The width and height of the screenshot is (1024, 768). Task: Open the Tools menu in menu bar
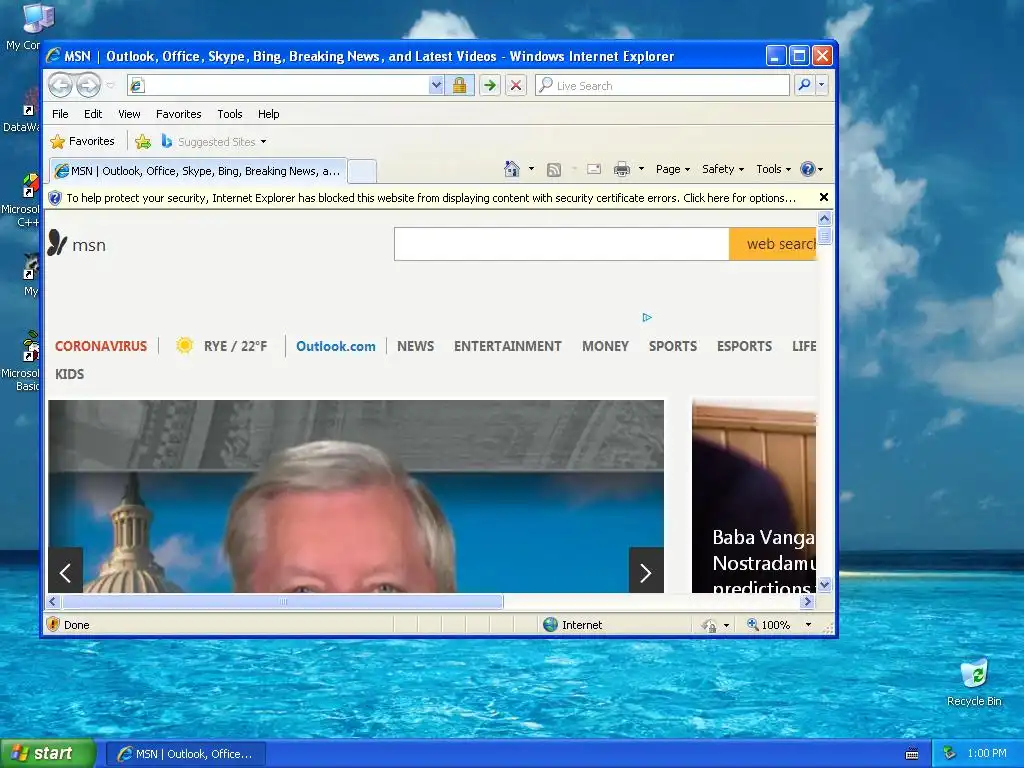click(230, 114)
